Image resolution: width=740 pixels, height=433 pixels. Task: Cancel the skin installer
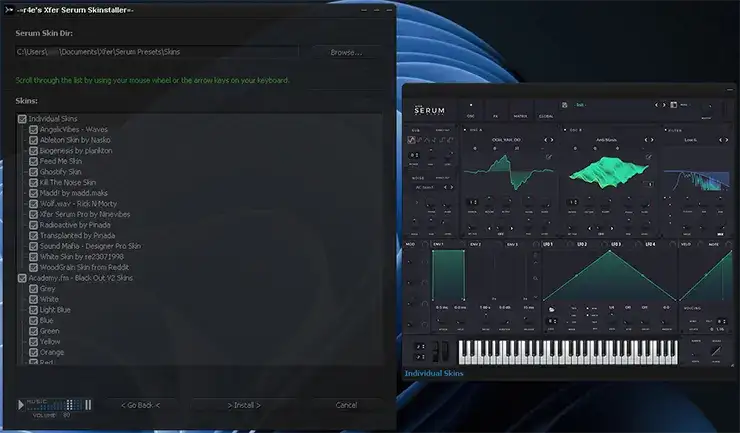(346, 405)
